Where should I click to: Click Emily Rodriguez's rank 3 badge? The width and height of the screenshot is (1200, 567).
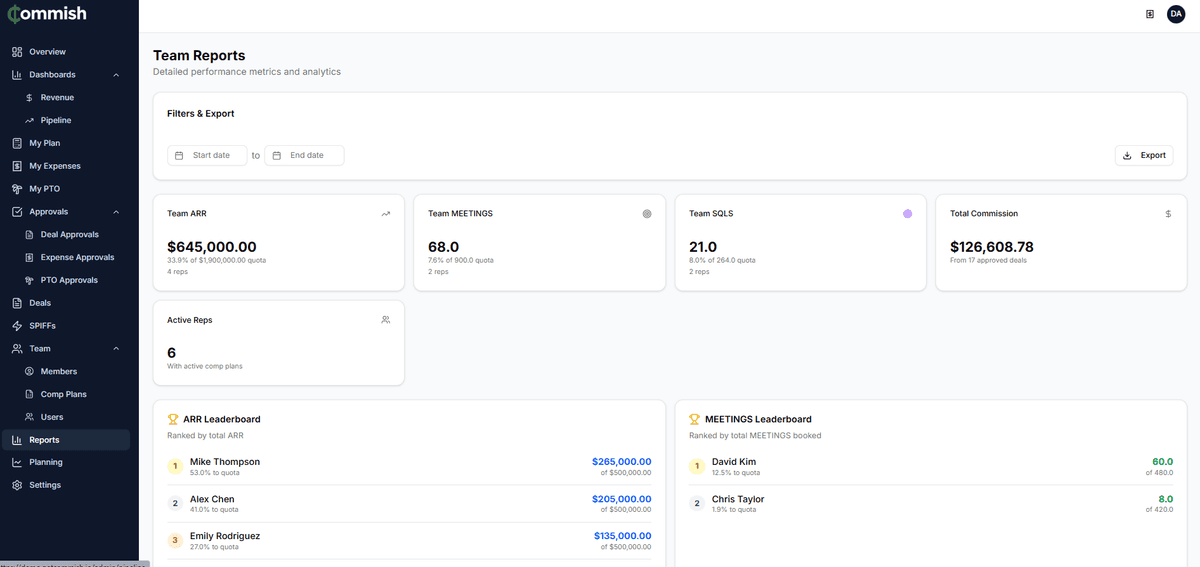[x=175, y=541]
